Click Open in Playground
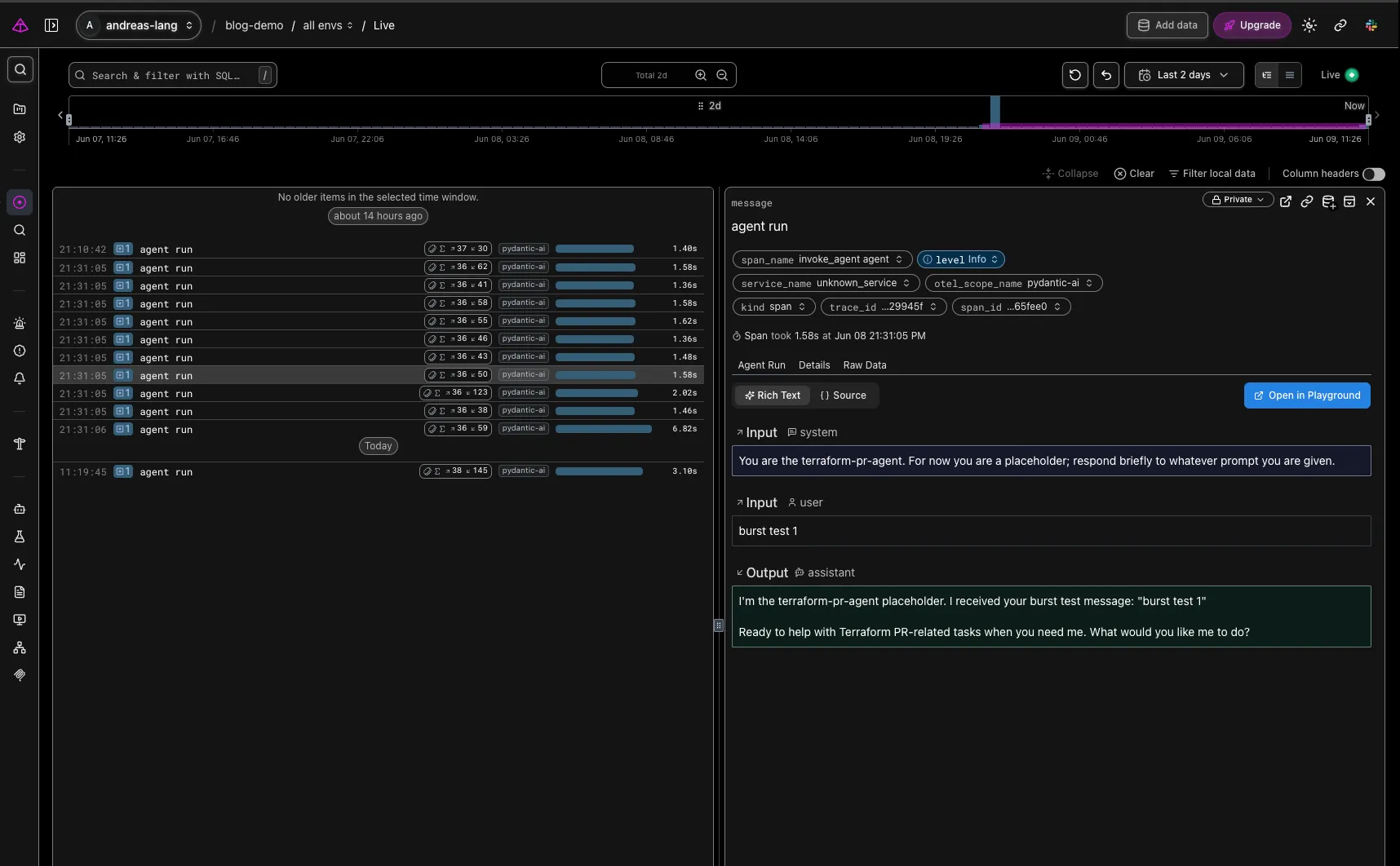The height and width of the screenshot is (866, 1400). pyautogui.click(x=1307, y=395)
